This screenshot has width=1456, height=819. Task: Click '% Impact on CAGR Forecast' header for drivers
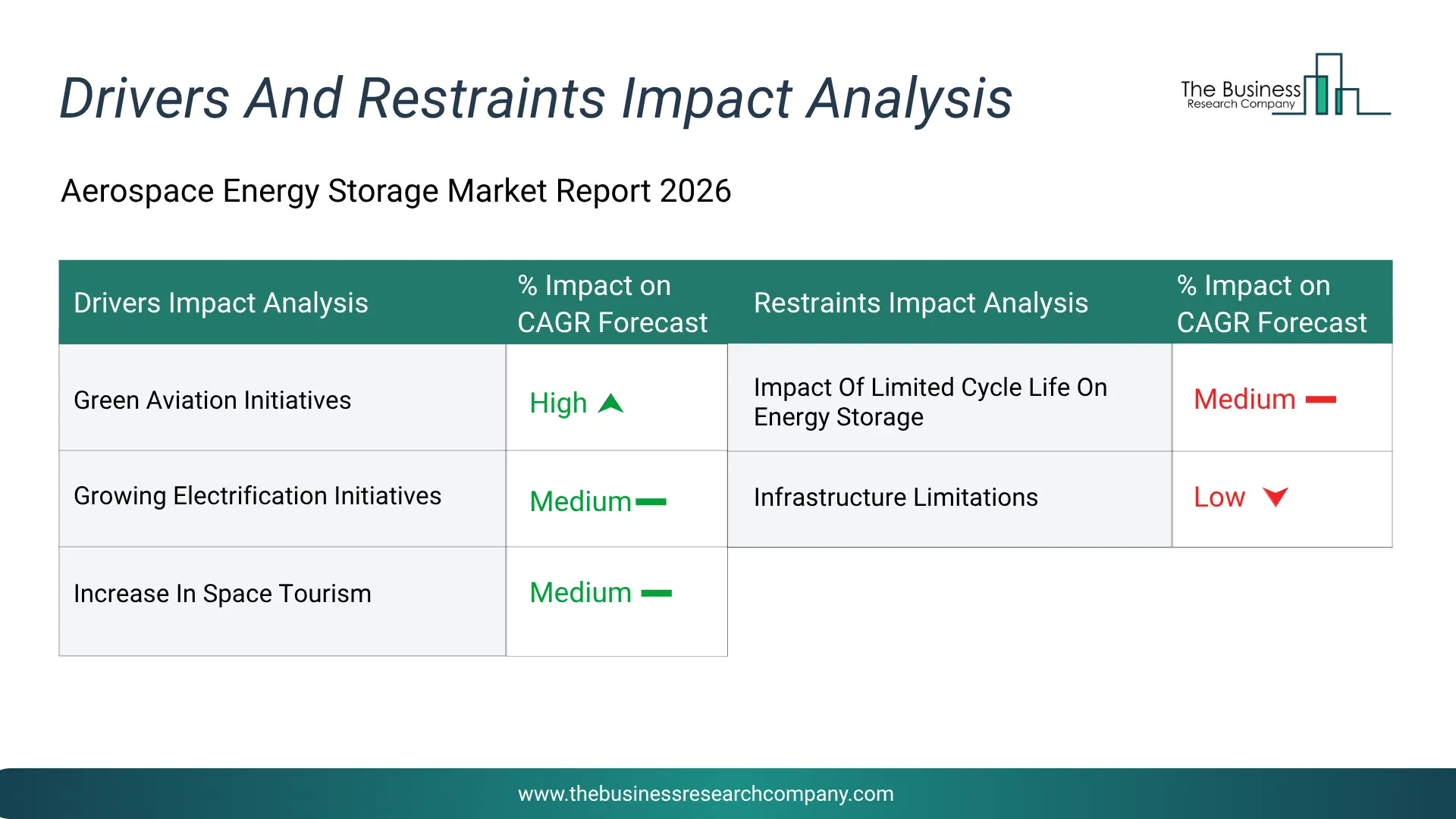613,303
